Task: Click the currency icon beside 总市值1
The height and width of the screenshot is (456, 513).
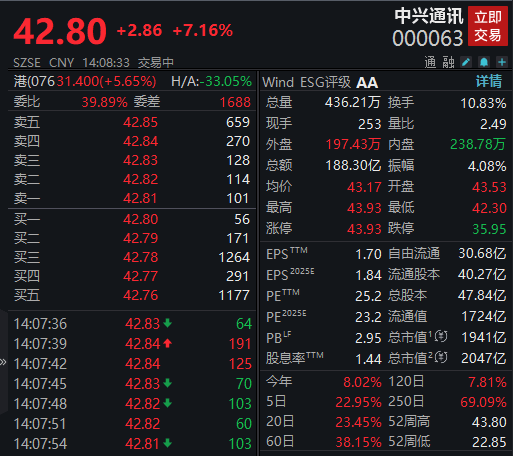Action: coord(441,337)
